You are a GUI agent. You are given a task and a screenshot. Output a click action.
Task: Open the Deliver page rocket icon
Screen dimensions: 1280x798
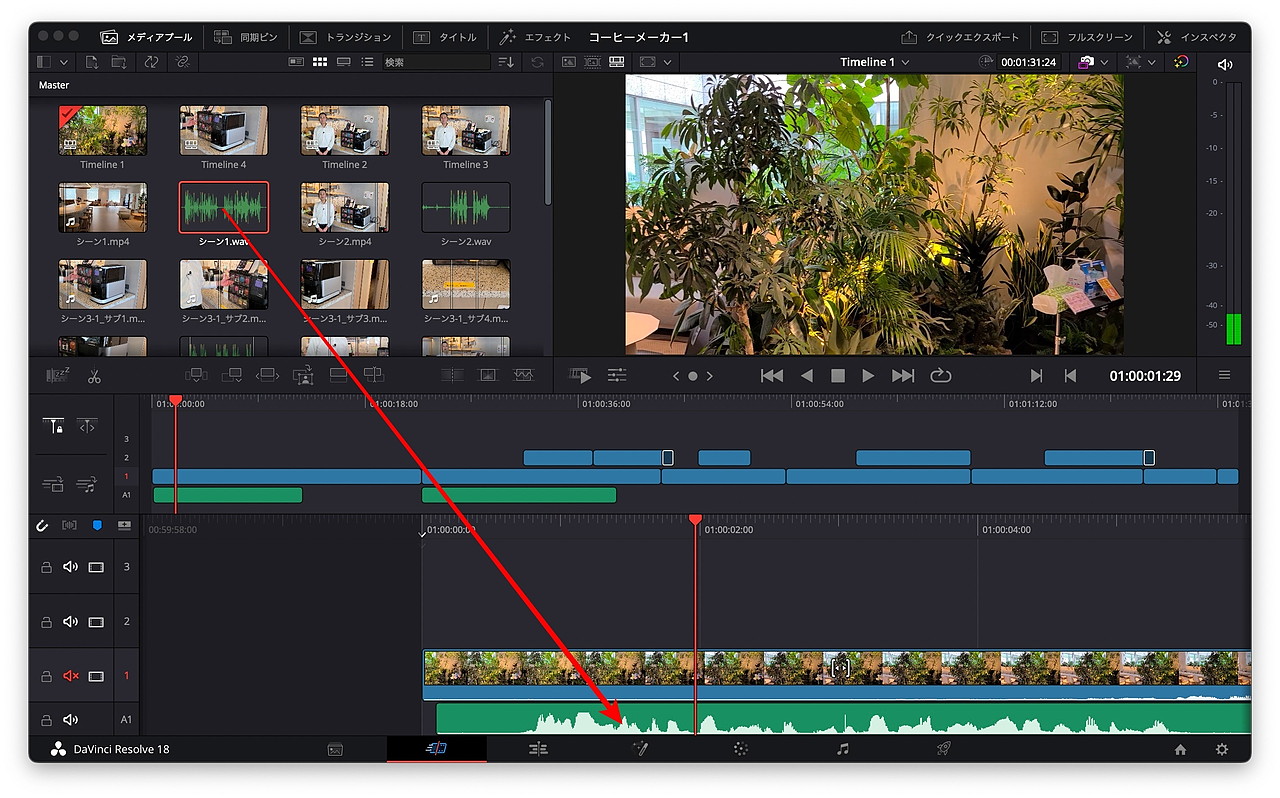943,749
